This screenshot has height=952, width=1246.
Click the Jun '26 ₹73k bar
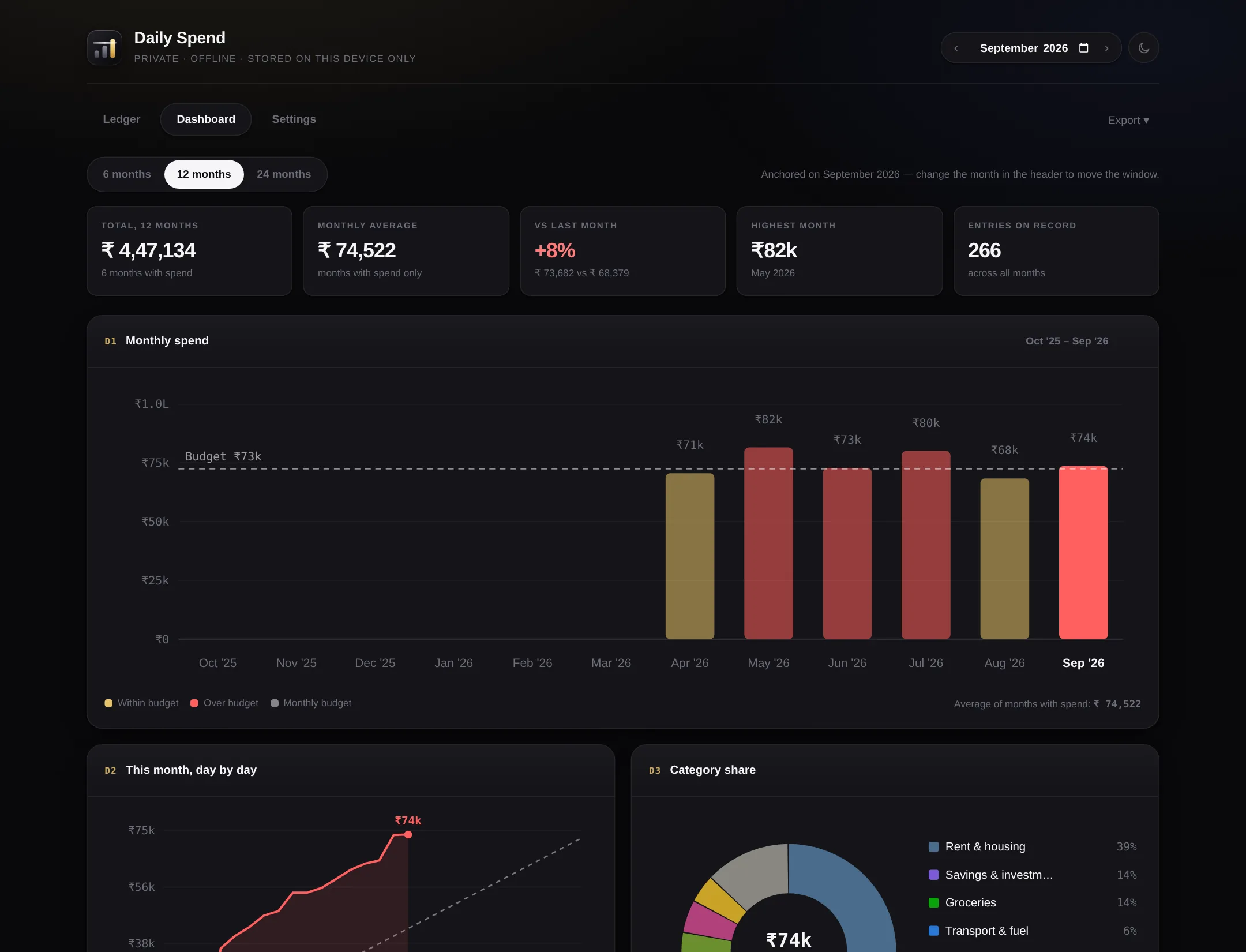[x=847, y=553]
